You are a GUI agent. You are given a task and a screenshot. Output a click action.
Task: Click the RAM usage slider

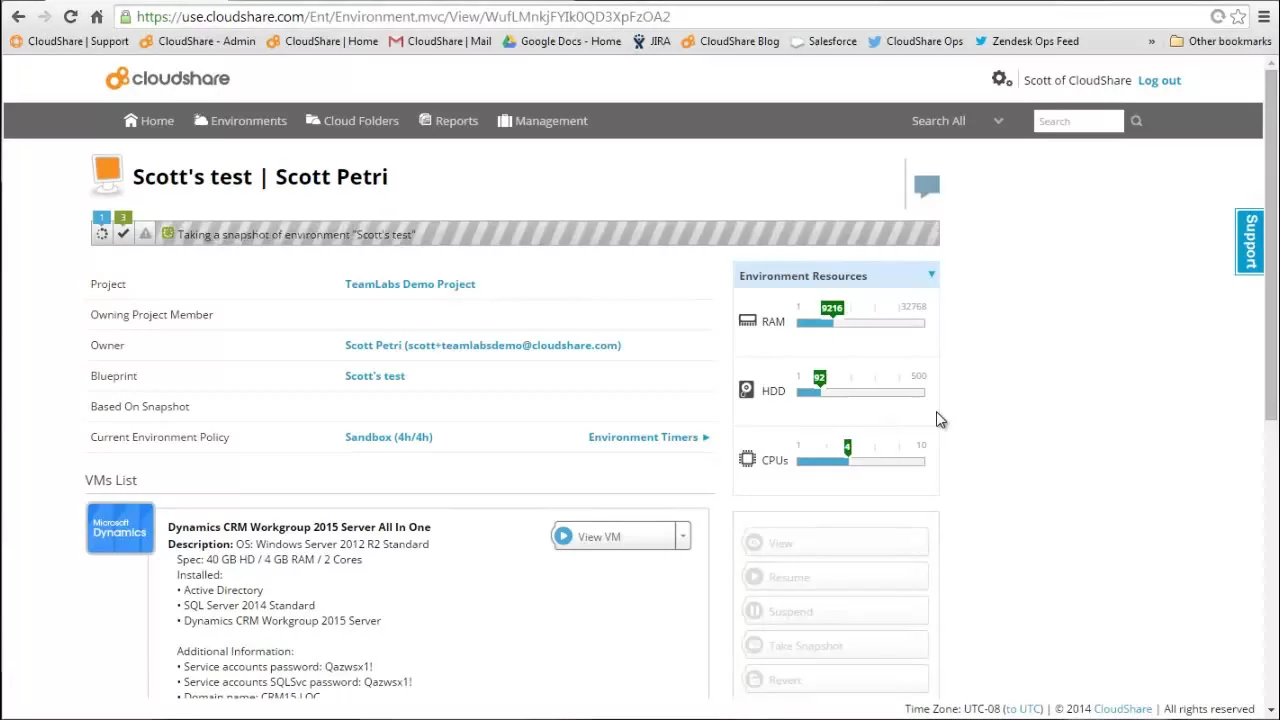pos(860,323)
